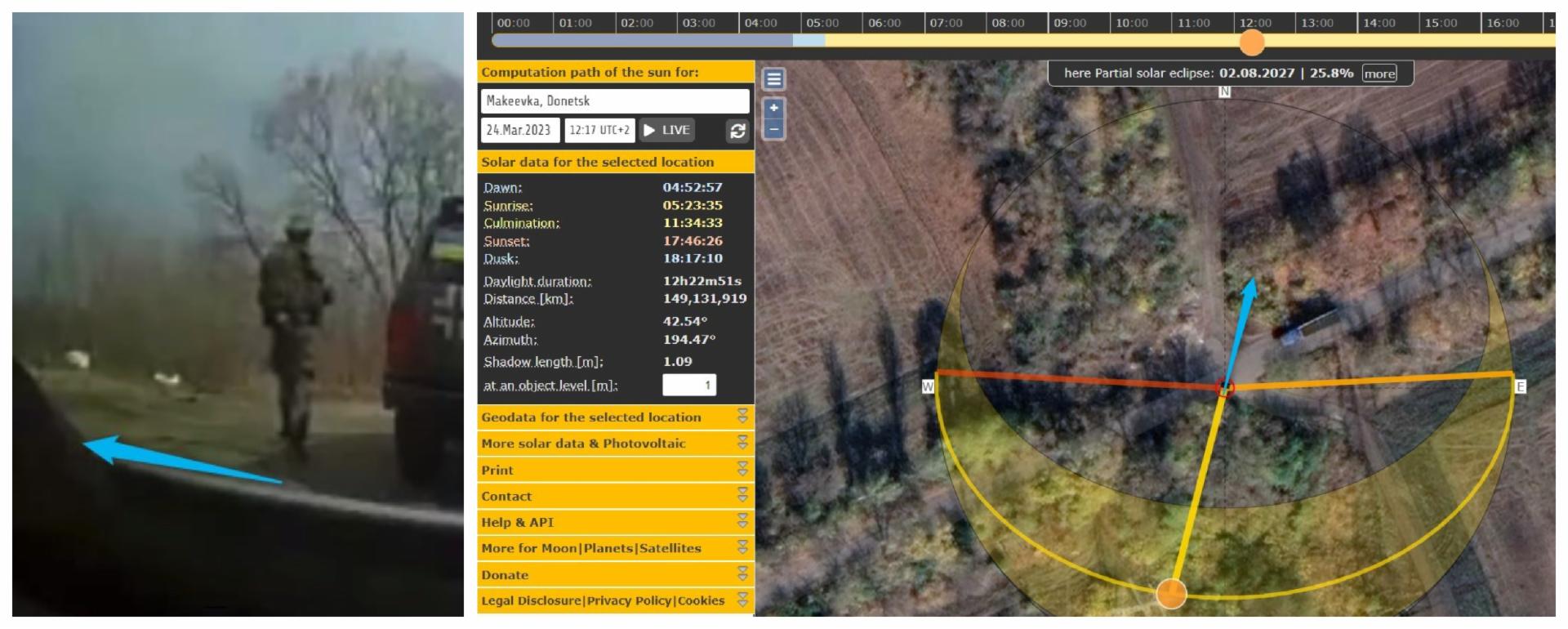Viewport: 1568px width, 629px height.
Task: Open the map layers menu icon
Action: tap(773, 78)
